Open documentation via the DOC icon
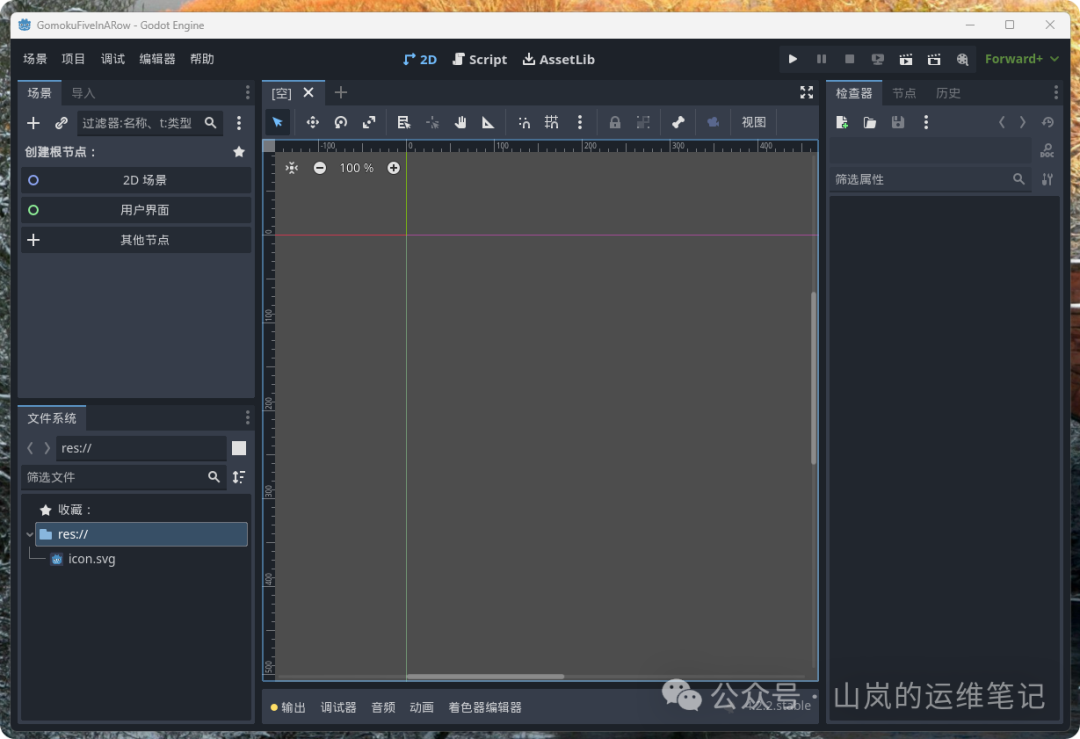 [x=1047, y=151]
